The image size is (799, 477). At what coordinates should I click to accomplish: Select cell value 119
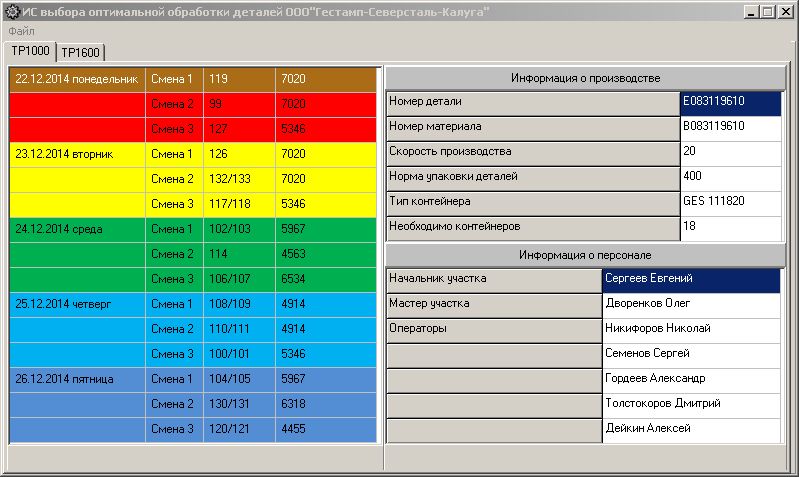click(239, 80)
